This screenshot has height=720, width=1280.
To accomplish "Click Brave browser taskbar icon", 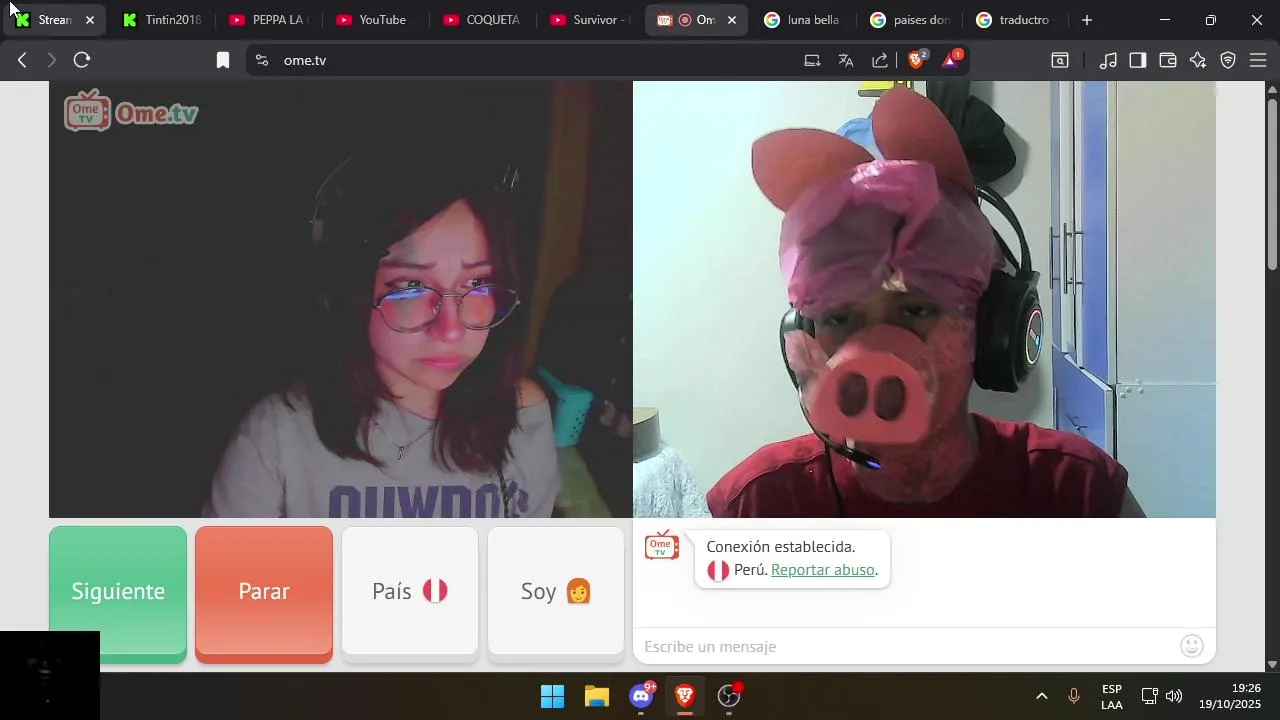I will [685, 696].
